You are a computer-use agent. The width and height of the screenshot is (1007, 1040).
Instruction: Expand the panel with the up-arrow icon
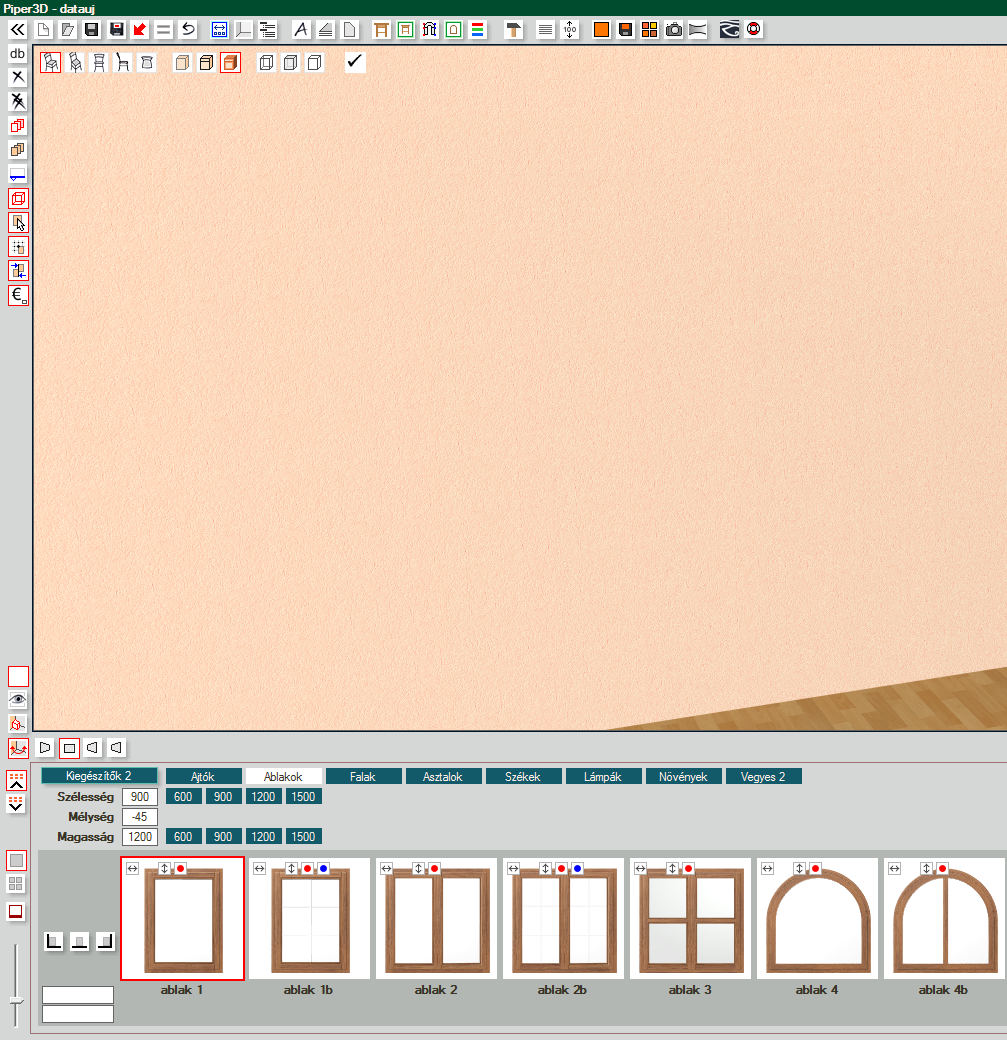point(17,780)
